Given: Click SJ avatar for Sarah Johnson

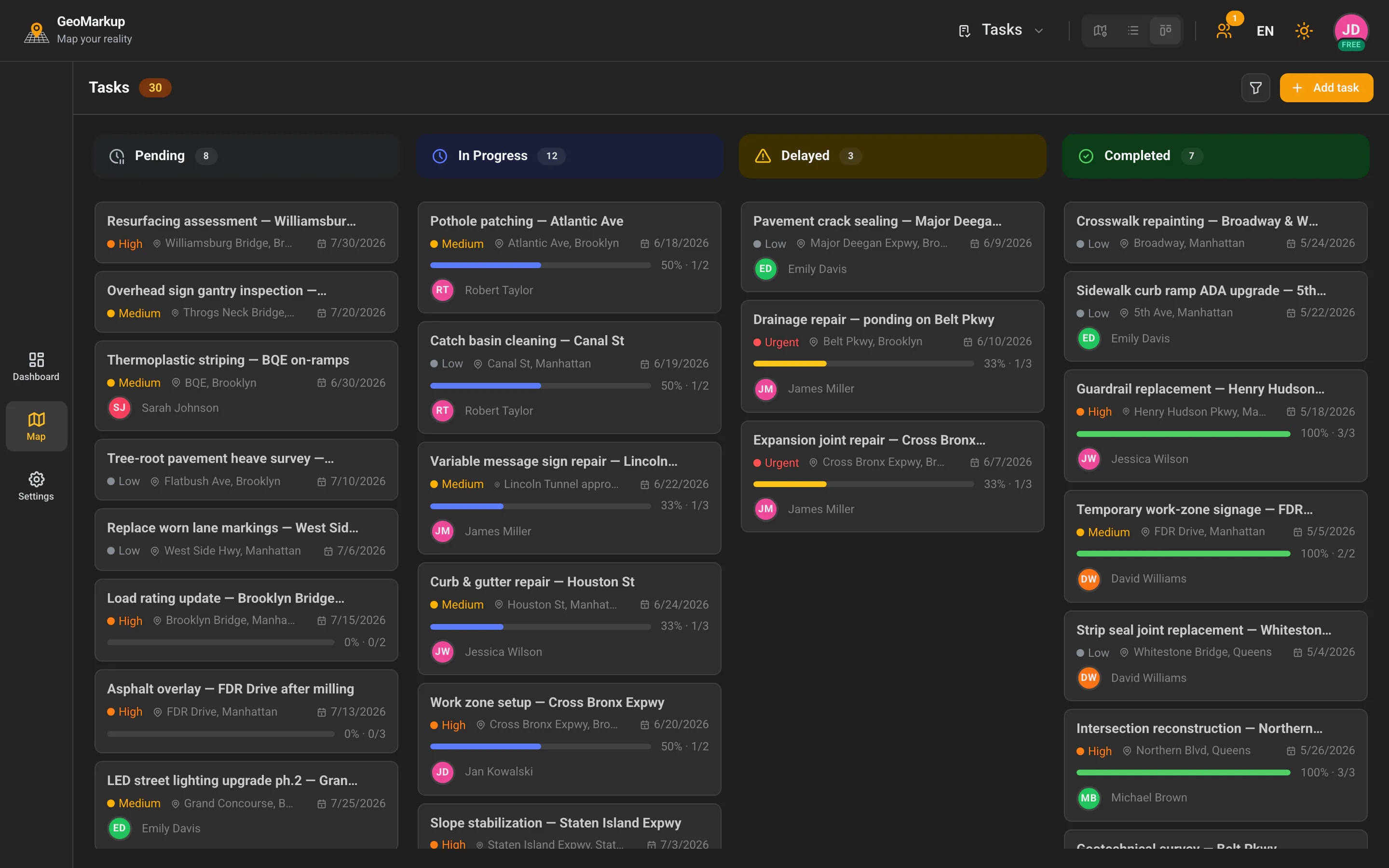Looking at the screenshot, I should (x=120, y=407).
